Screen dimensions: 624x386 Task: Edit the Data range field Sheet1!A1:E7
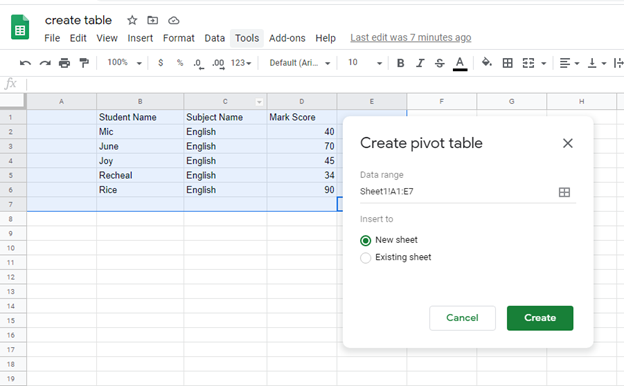pyautogui.click(x=468, y=192)
